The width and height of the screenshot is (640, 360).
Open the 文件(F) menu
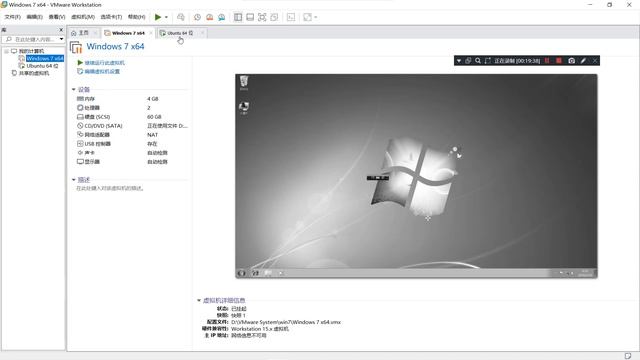tap(12, 17)
